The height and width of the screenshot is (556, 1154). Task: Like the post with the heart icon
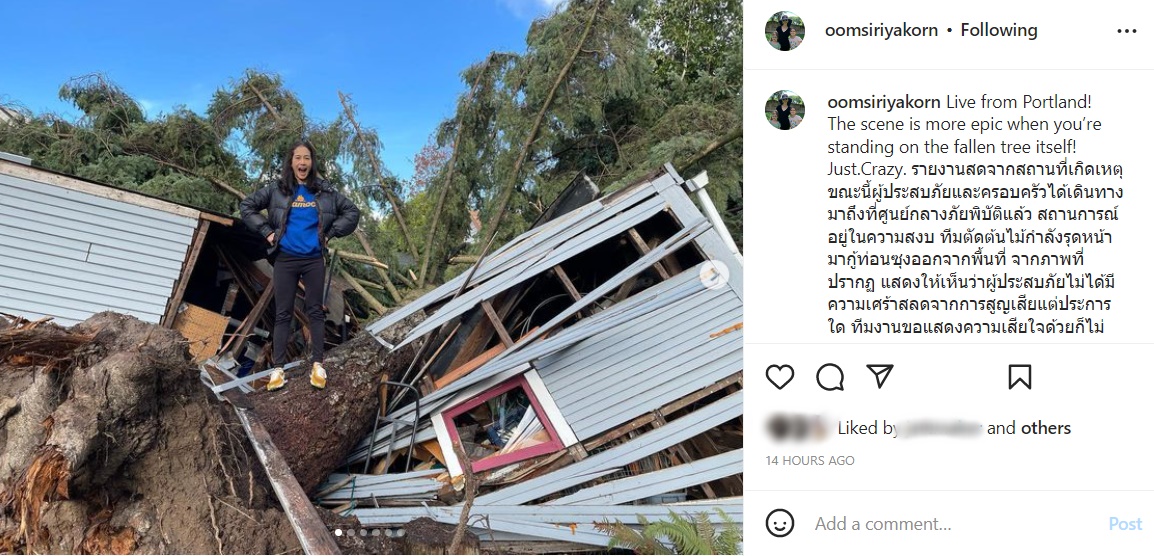779,377
